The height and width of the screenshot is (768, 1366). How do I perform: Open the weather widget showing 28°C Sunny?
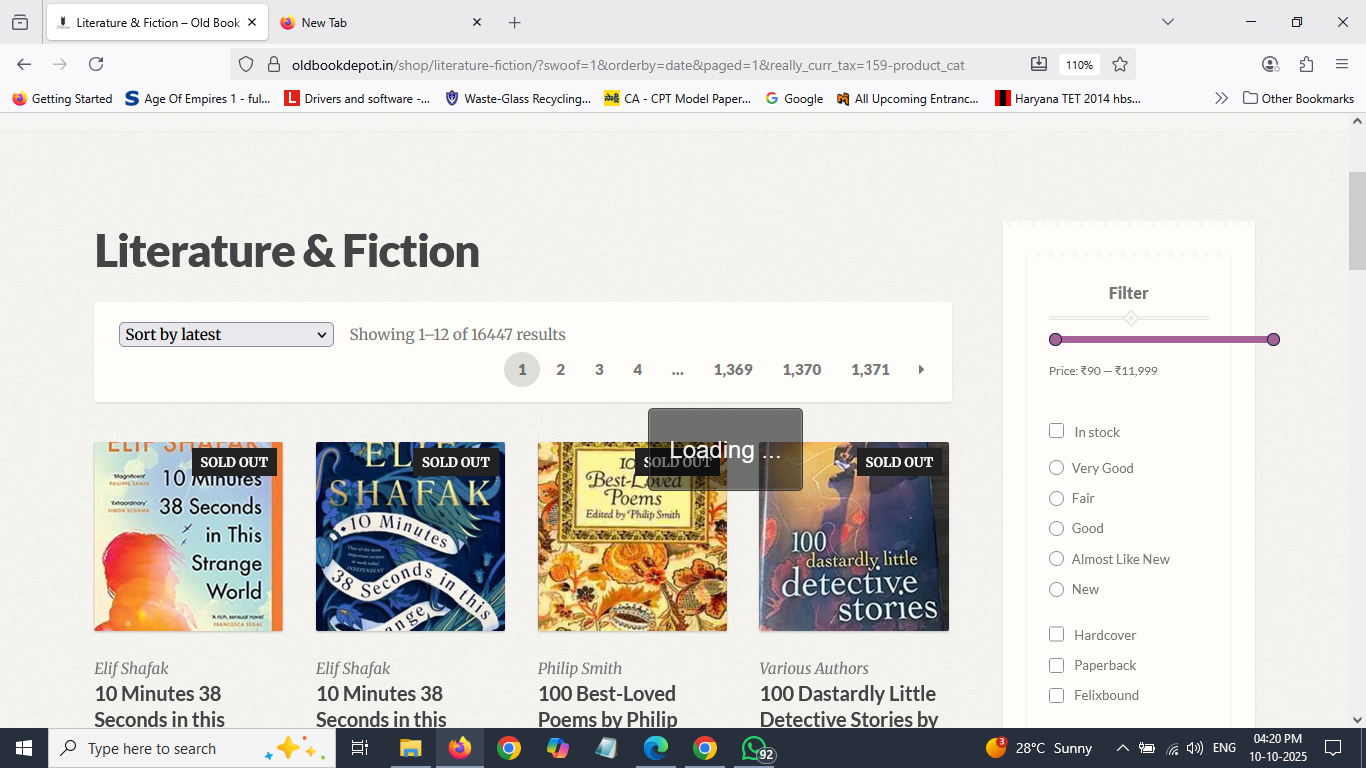coord(1039,748)
